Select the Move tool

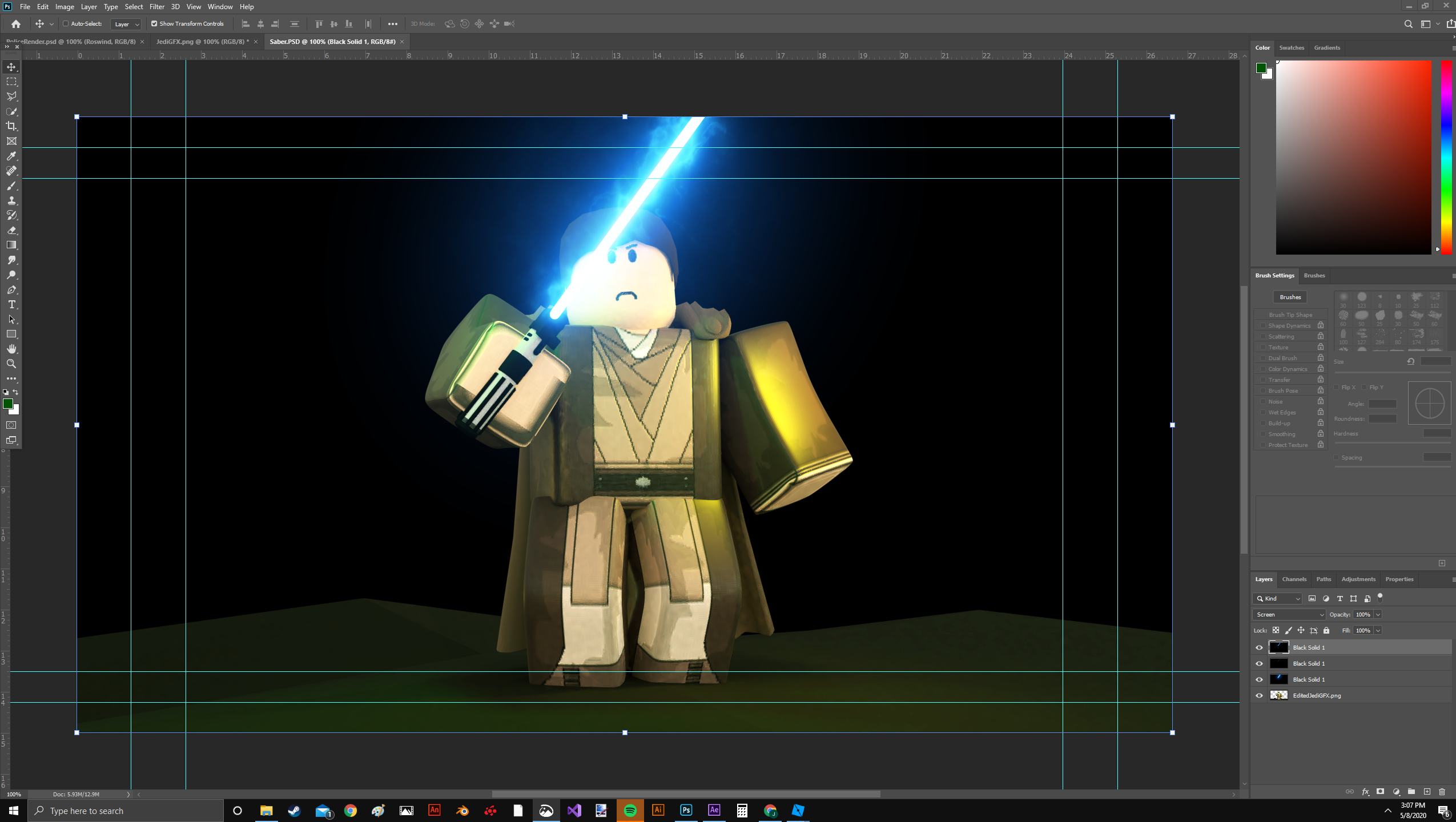coord(11,66)
